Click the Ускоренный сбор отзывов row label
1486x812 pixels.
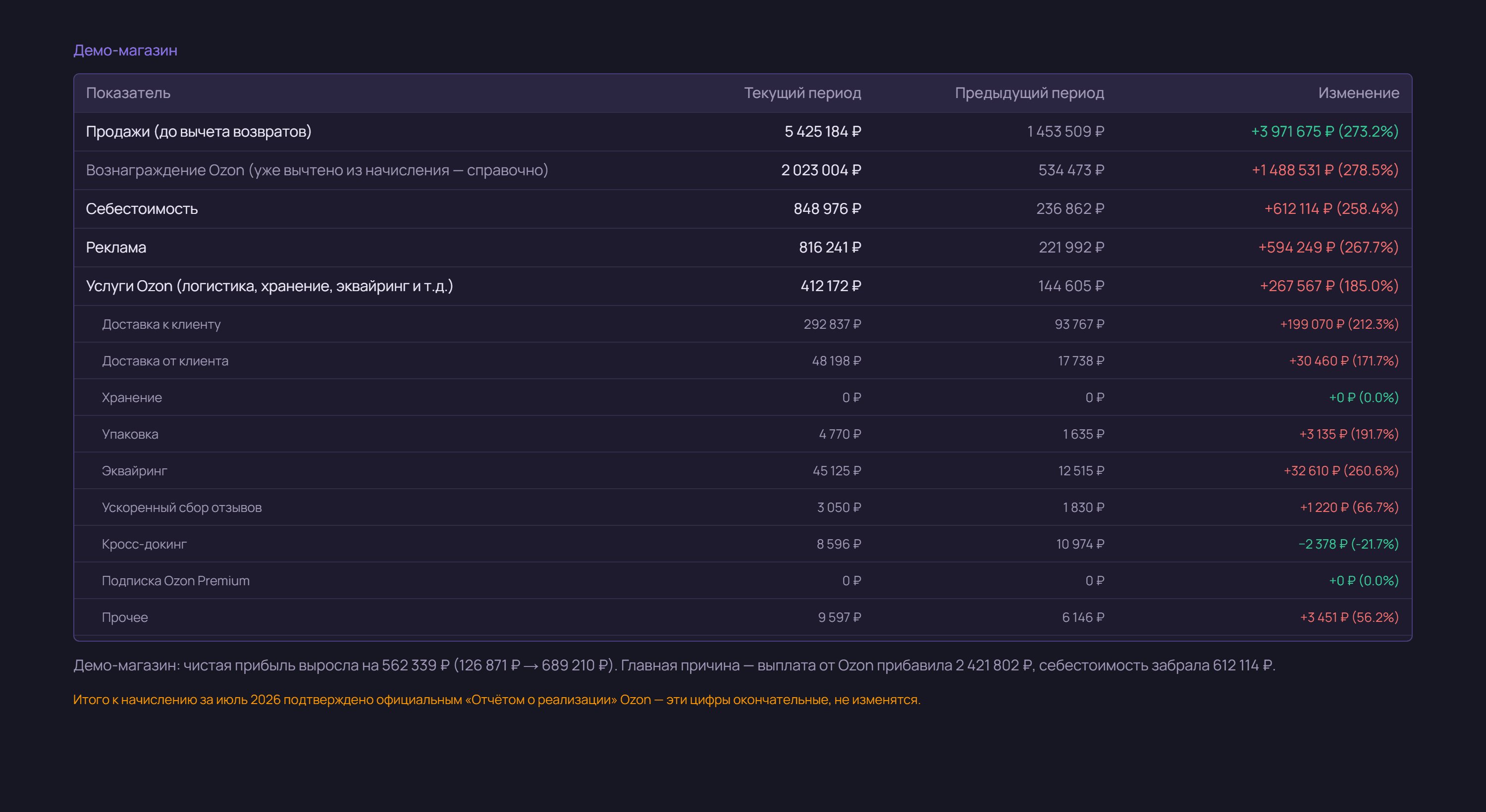(182, 507)
